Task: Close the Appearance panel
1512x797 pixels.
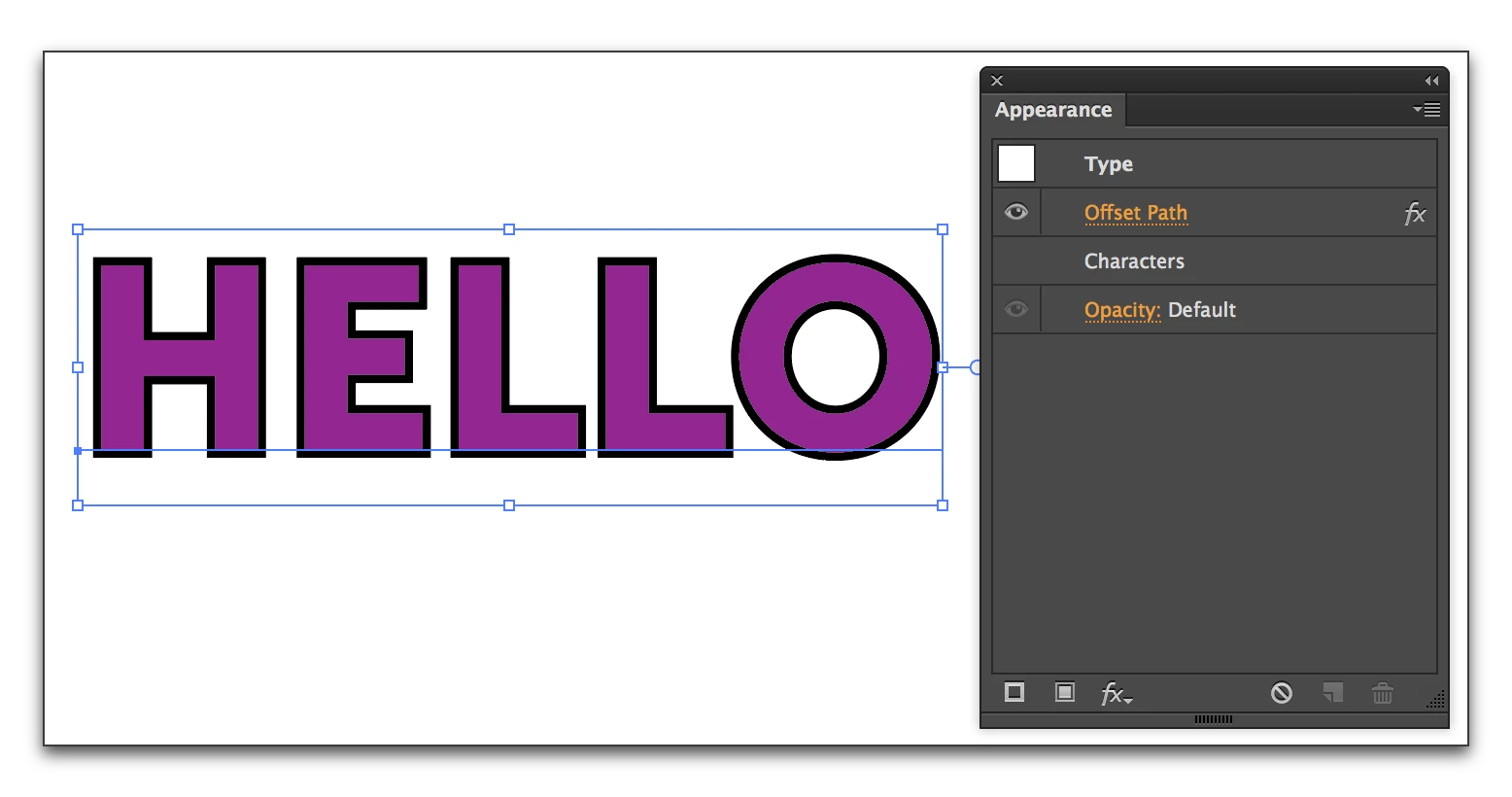Action: (x=997, y=81)
